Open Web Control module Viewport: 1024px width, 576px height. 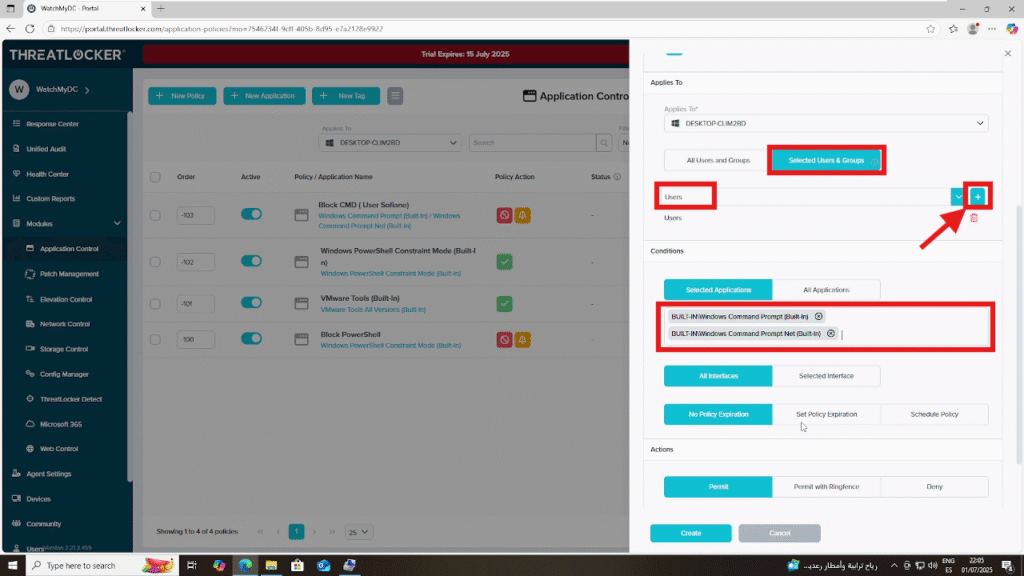(58, 449)
